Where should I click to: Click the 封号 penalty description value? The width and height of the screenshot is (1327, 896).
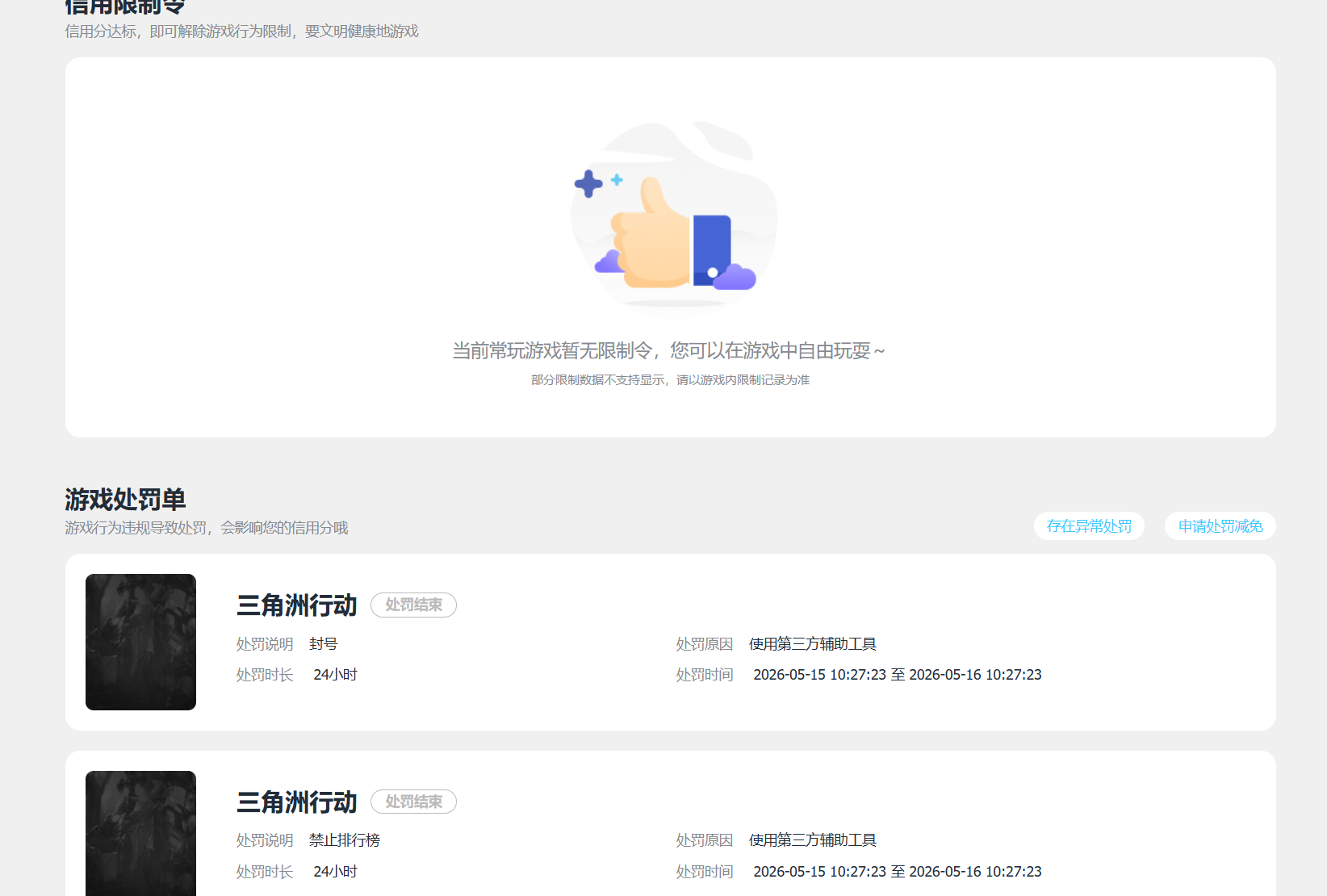click(x=323, y=644)
